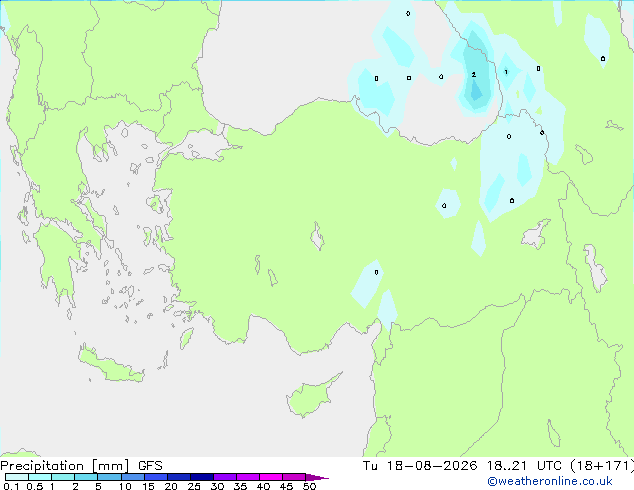Image resolution: width=634 pixels, height=490 pixels.
Task: Click the '50' legend scale value
Action: tap(309, 486)
